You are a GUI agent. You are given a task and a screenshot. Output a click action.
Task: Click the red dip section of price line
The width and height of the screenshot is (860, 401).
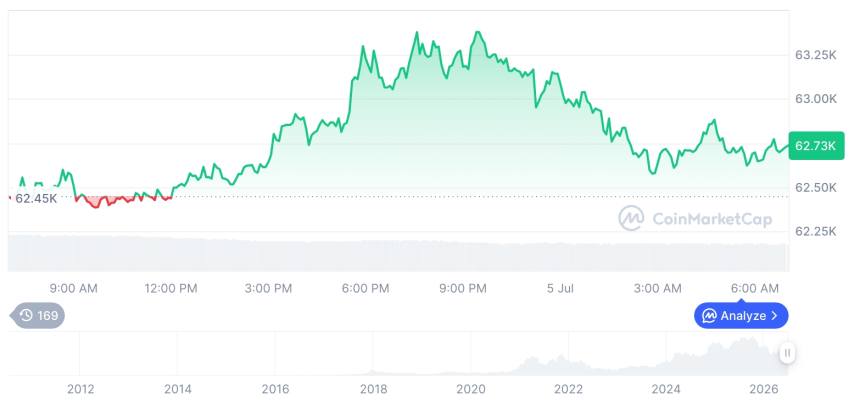[123, 200]
